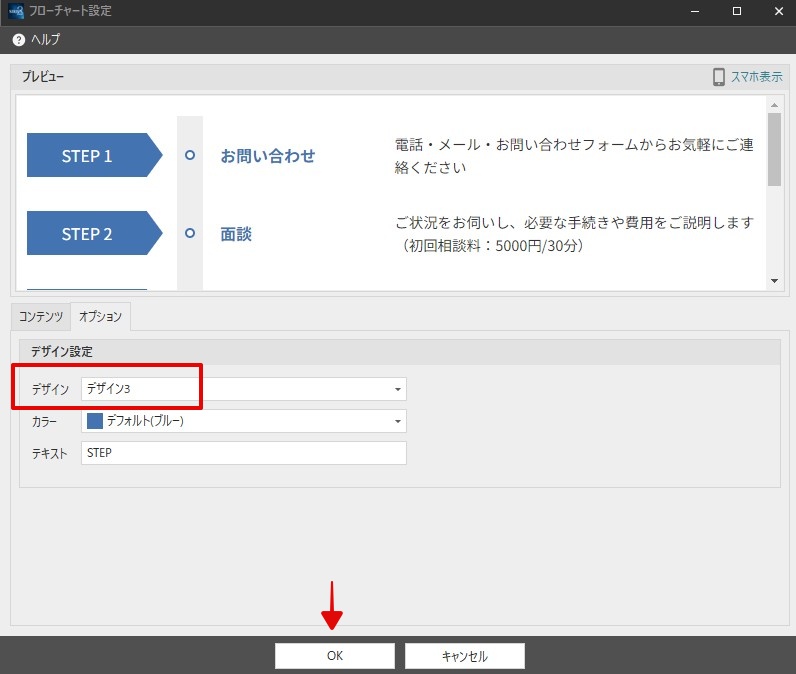Viewport: 796px width, 674px height.
Task: Click the help question mark icon
Action: (x=19, y=40)
